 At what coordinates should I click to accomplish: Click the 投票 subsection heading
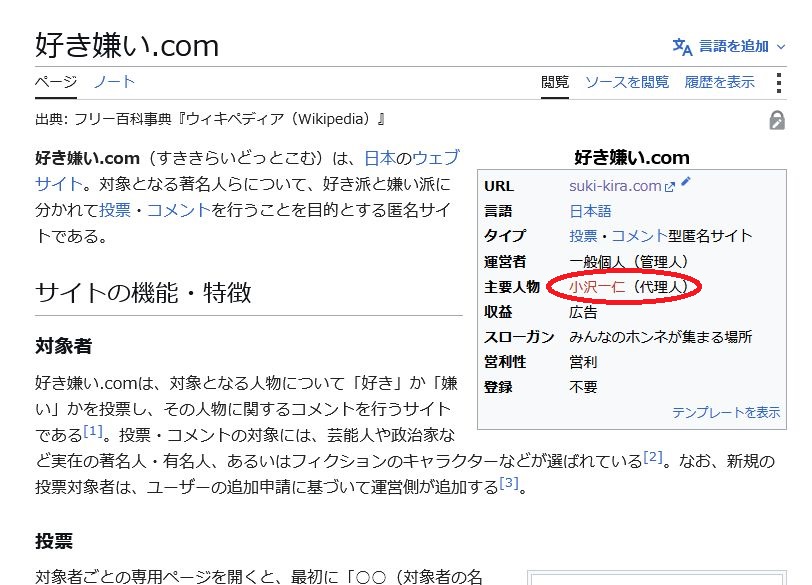[x=54, y=542]
